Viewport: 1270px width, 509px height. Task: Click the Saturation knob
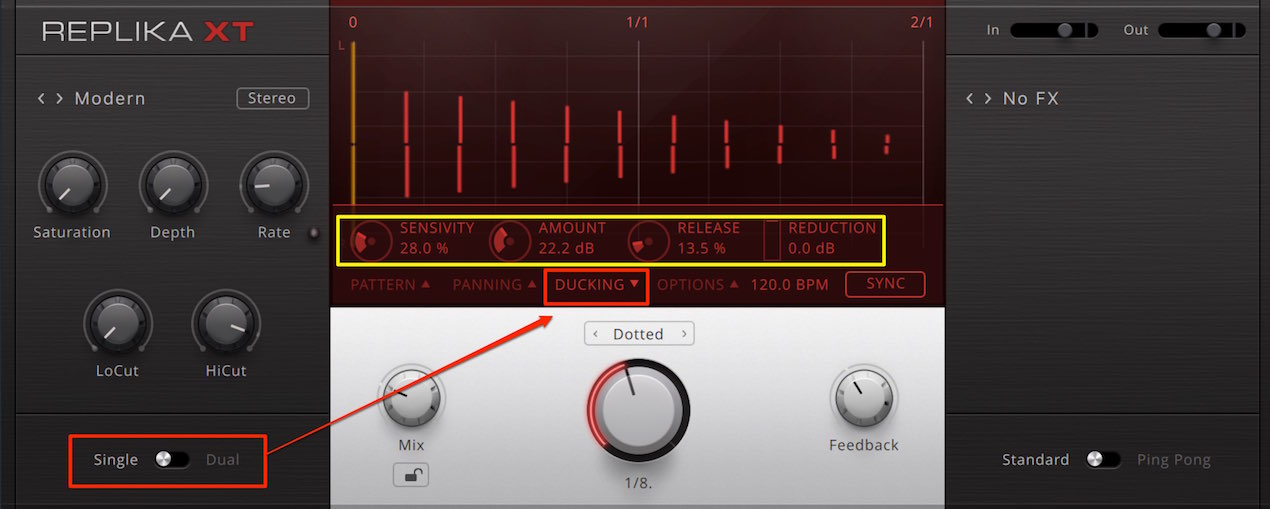pos(72,186)
